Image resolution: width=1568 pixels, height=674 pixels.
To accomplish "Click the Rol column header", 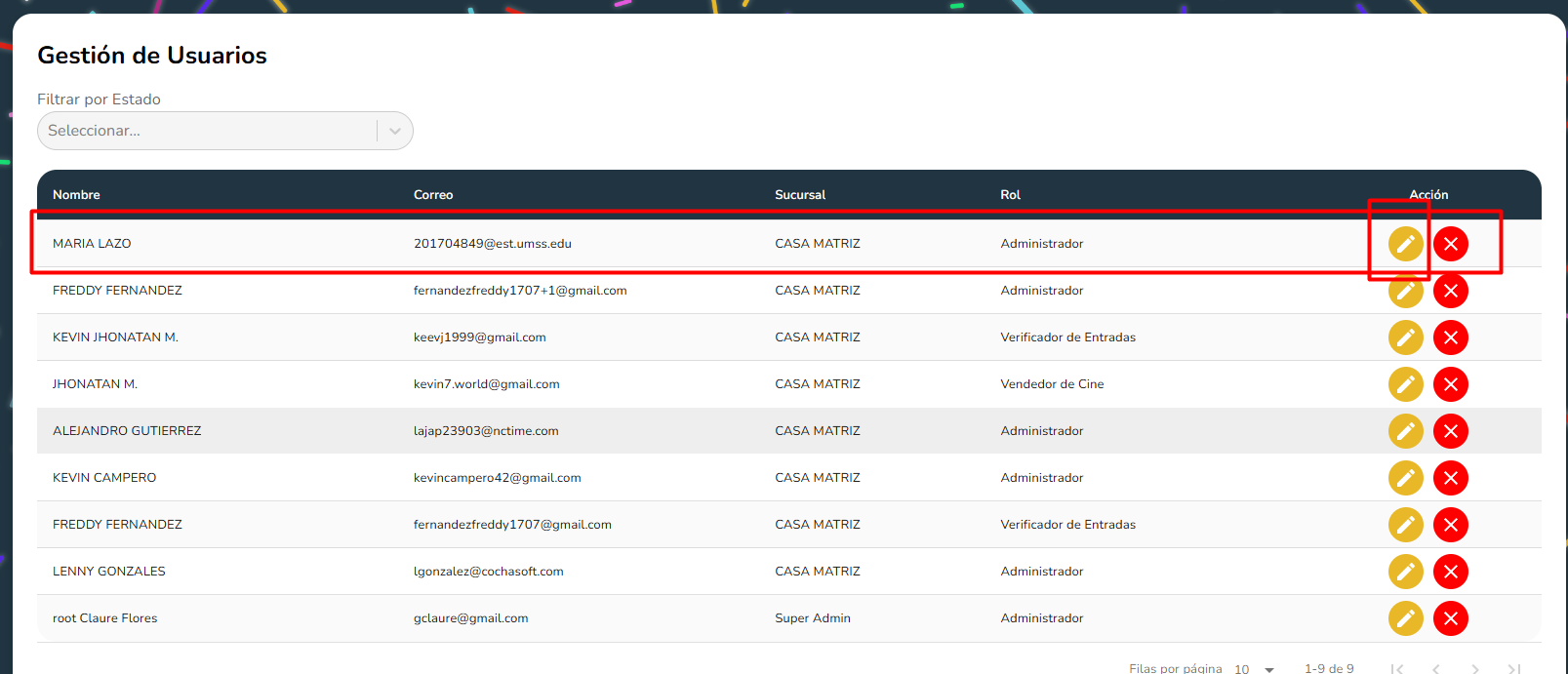I will pyautogui.click(x=1010, y=195).
